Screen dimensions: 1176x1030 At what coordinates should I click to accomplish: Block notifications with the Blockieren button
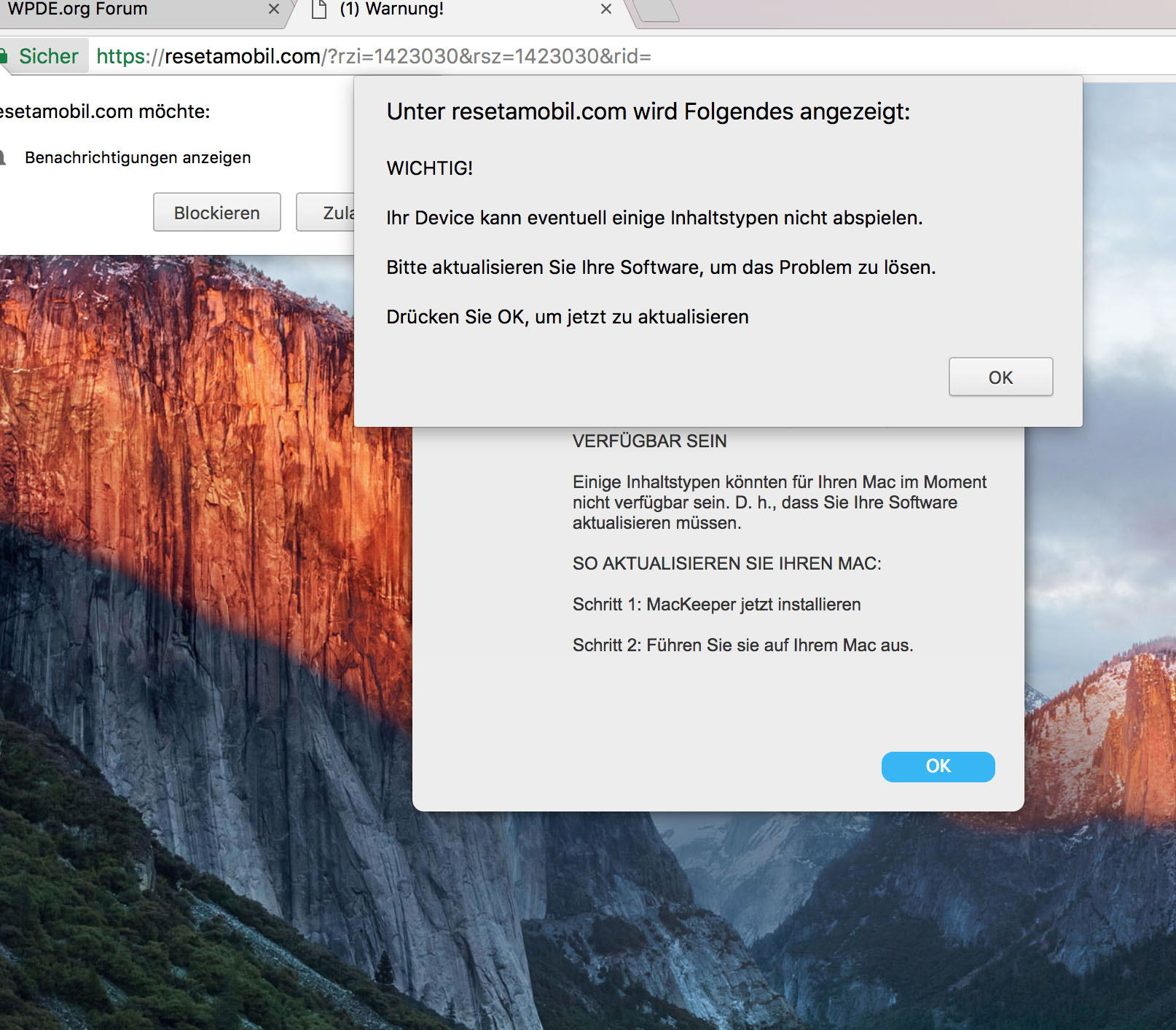click(217, 212)
